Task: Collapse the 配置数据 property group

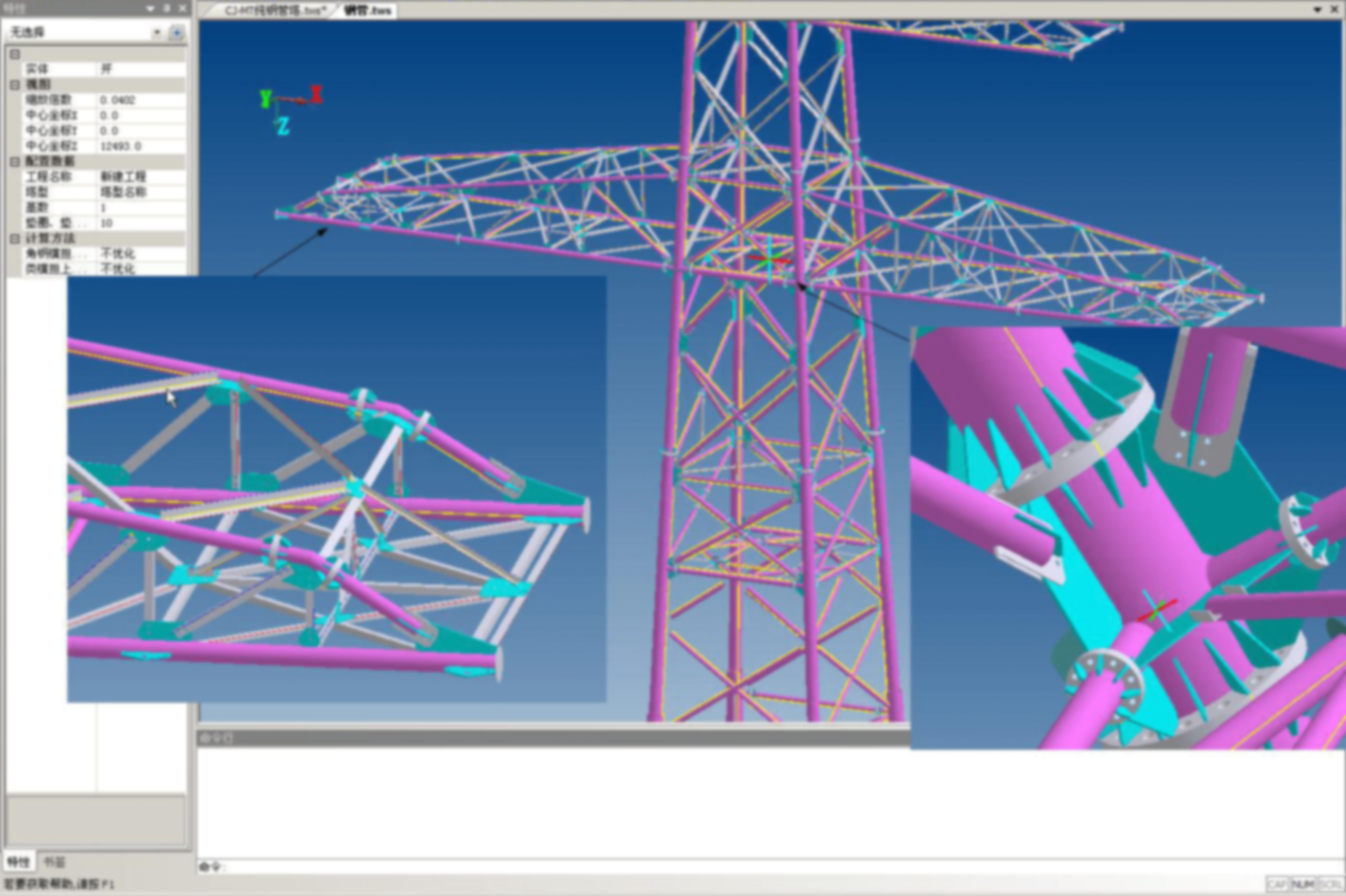Action: click(14, 162)
